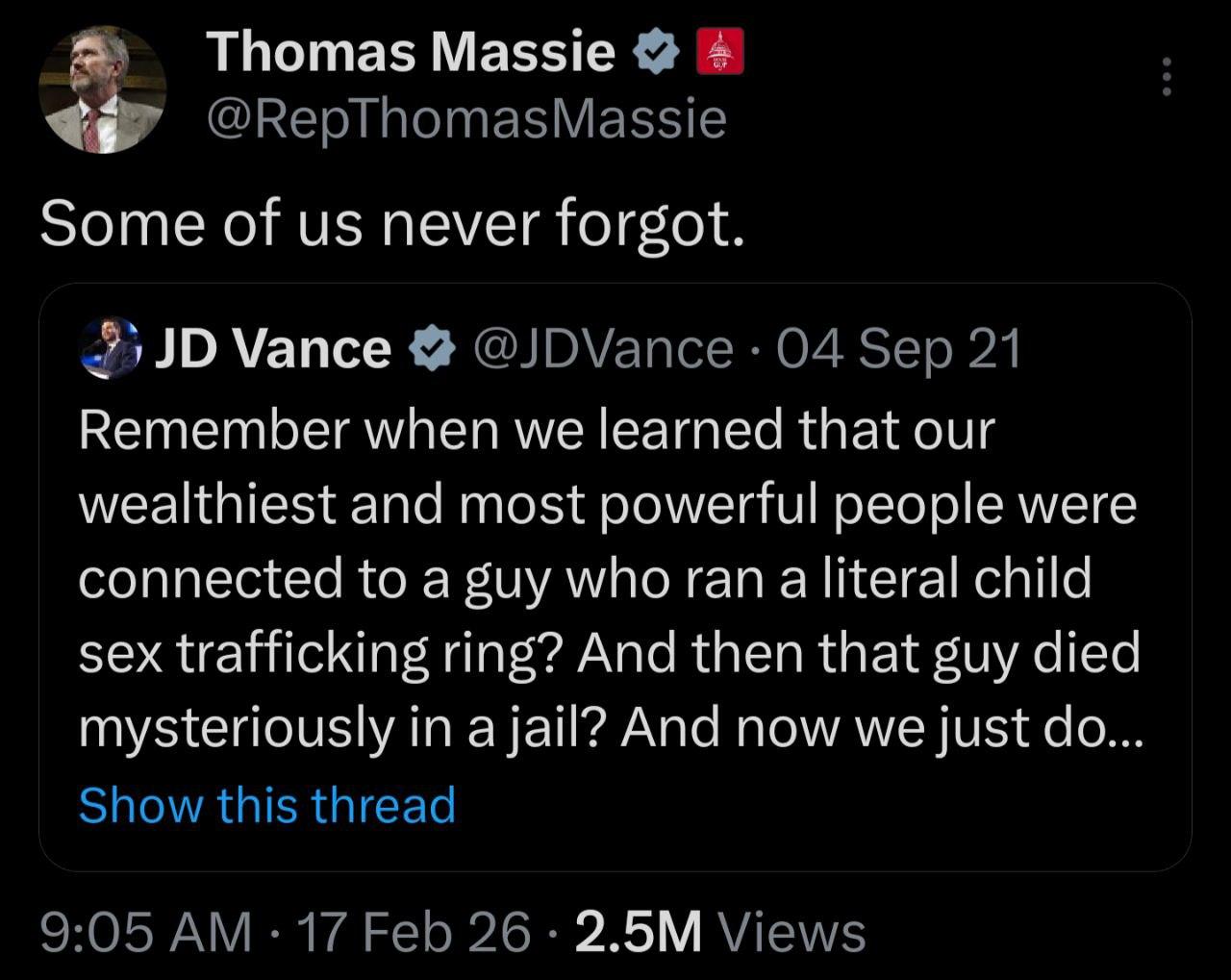Image resolution: width=1231 pixels, height=980 pixels.
Task: Open the @RepThomasMassie handle link
Action: 466,119
